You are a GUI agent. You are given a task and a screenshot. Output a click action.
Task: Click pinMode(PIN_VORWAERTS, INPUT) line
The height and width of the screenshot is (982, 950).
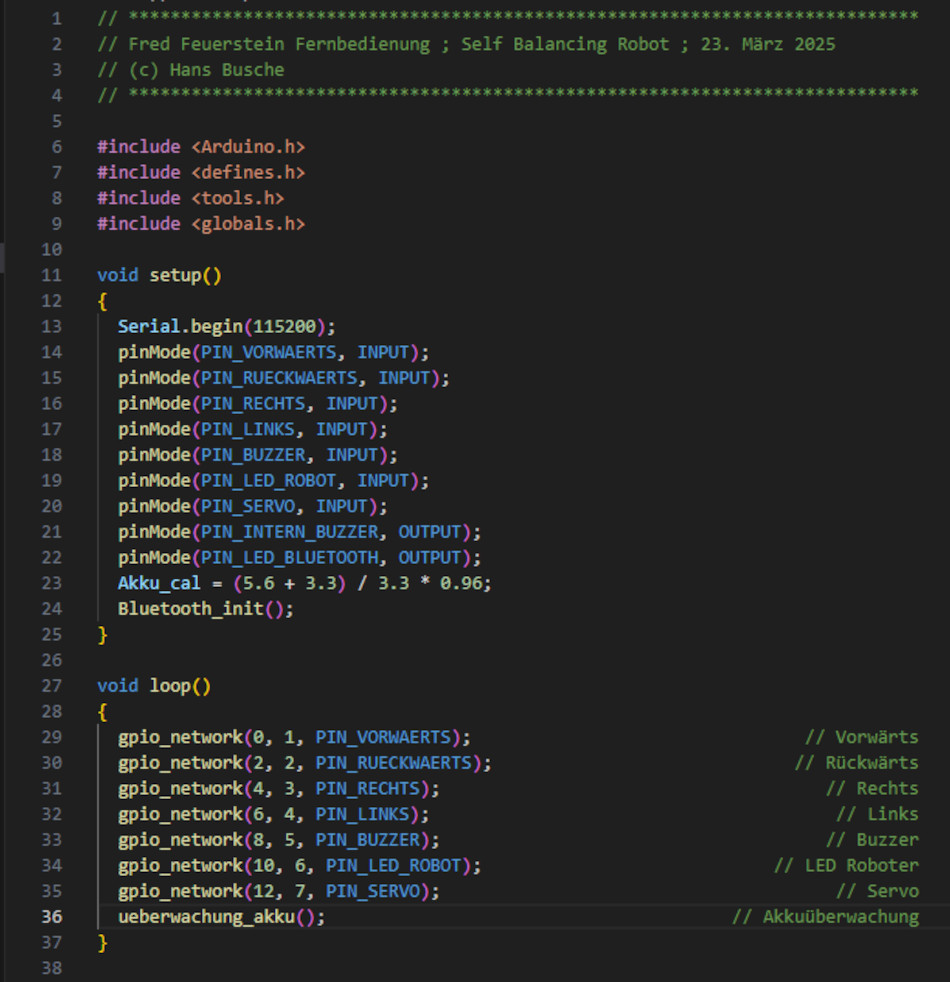(x=274, y=353)
